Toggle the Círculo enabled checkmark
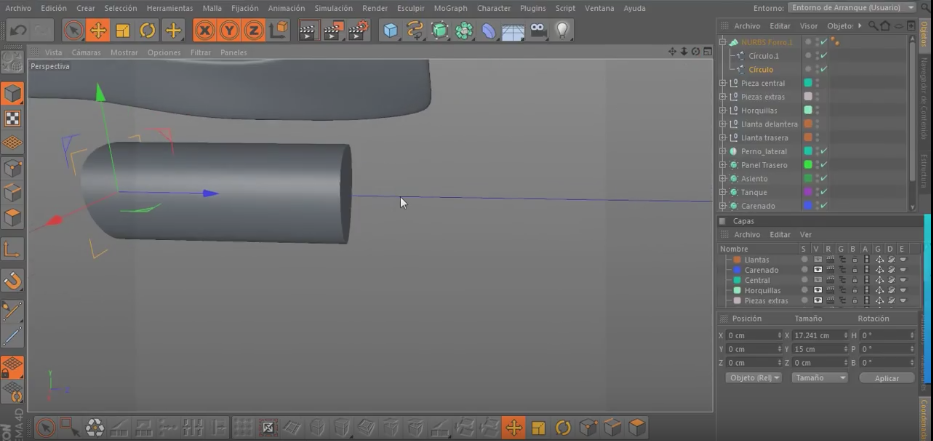Viewport: 933px width, 441px height. [x=824, y=70]
